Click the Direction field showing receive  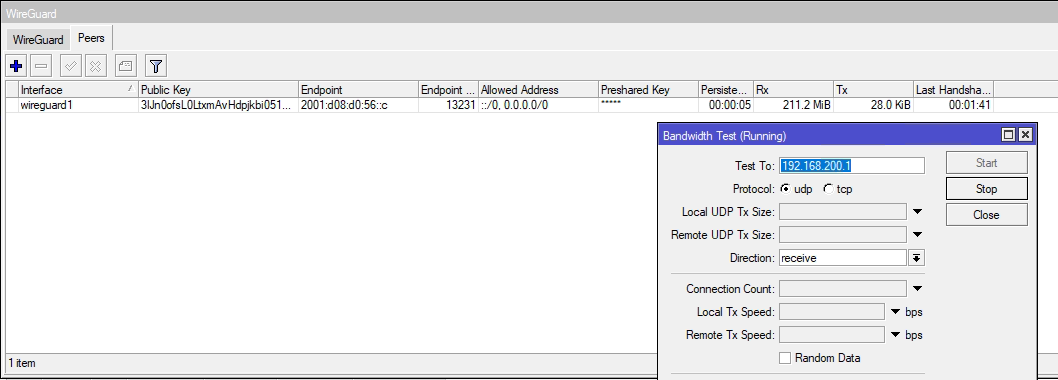[x=843, y=258]
